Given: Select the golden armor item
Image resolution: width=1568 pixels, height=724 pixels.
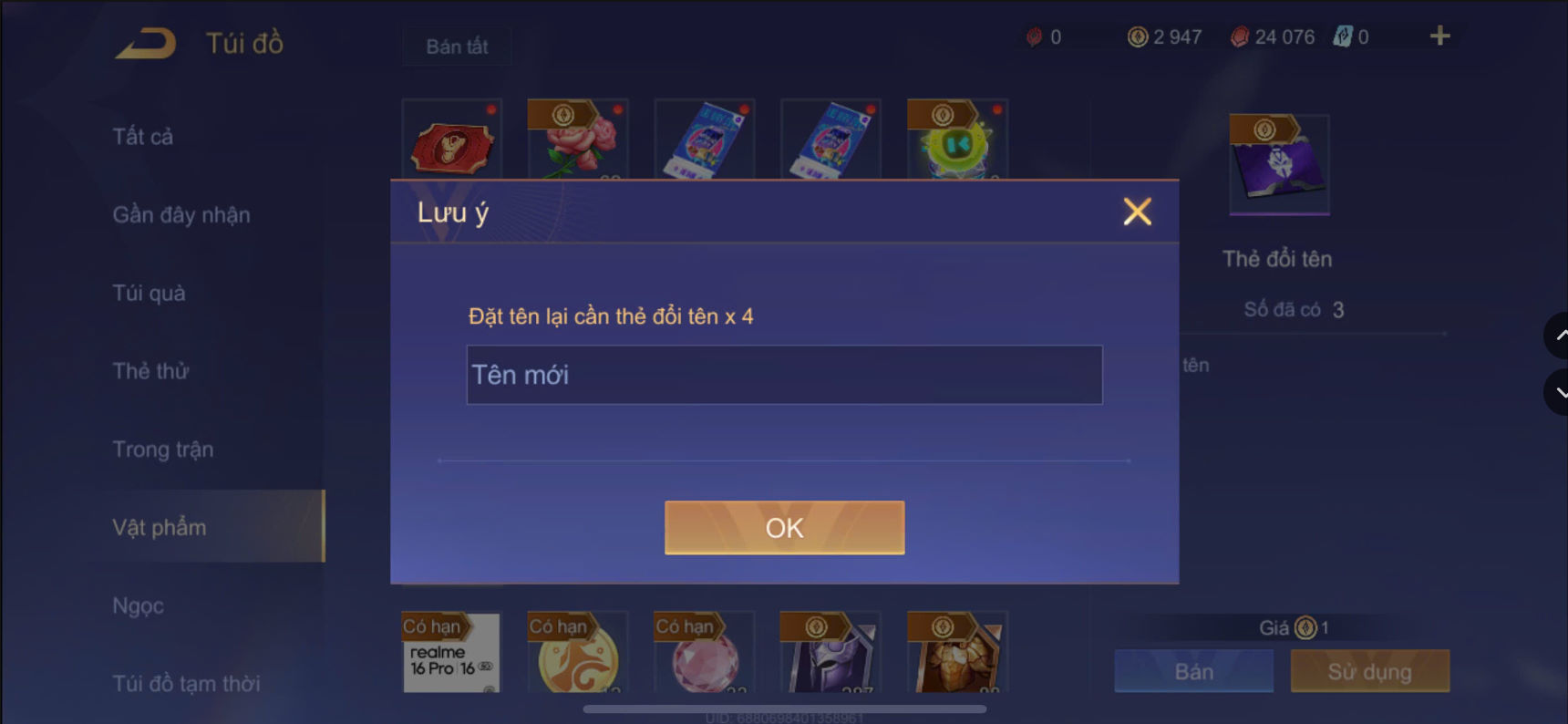Looking at the screenshot, I should [957, 652].
